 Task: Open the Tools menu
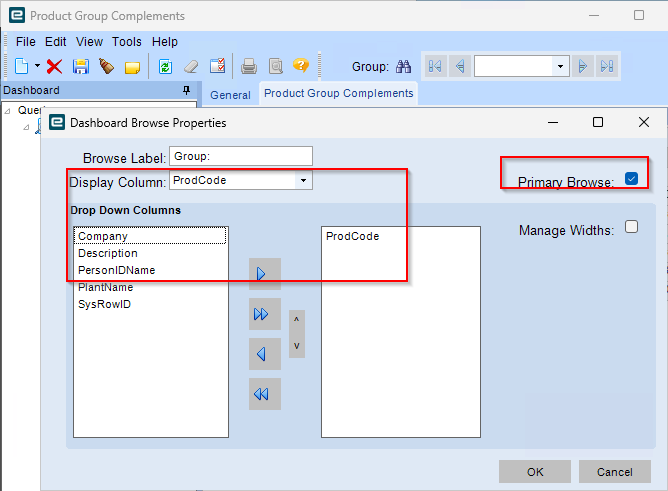click(127, 42)
